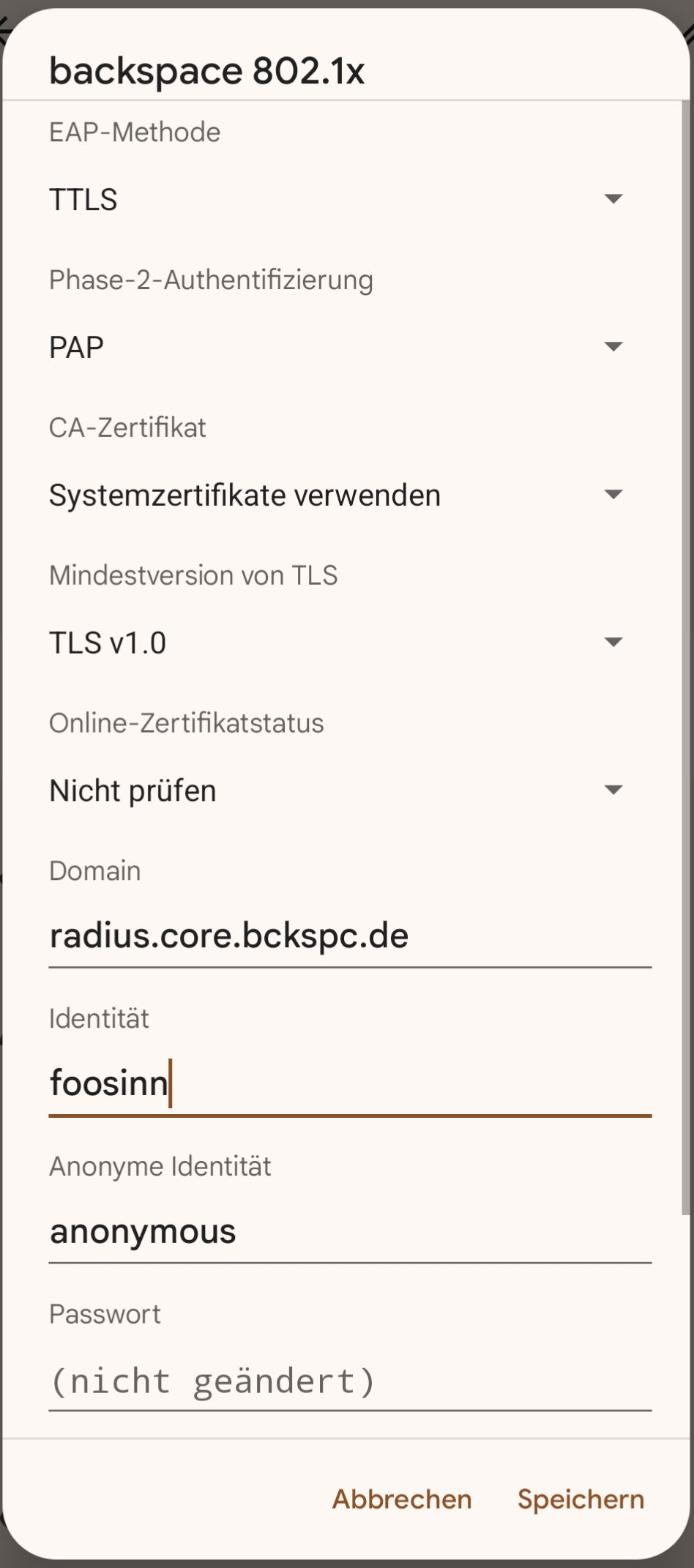Click the CA-Zertifikat dropdown arrow
This screenshot has height=1568, width=694.
click(613, 495)
